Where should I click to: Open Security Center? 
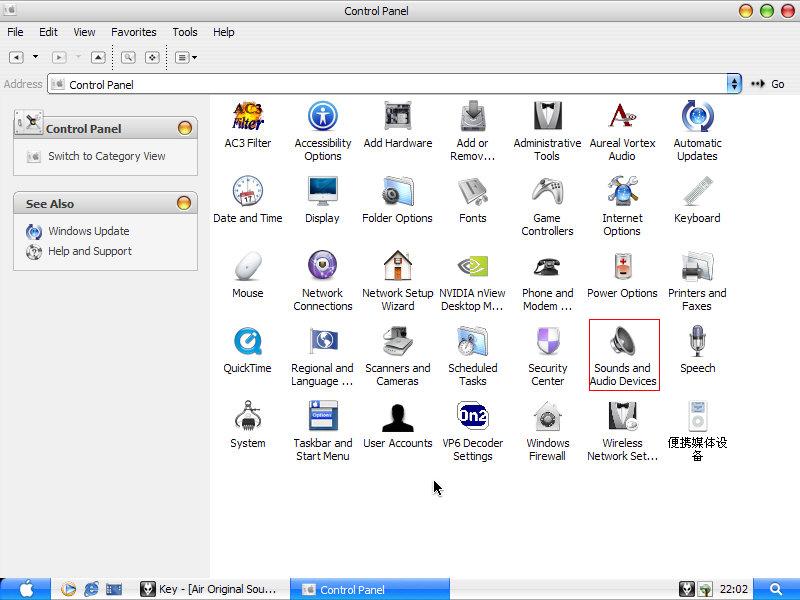[547, 357]
